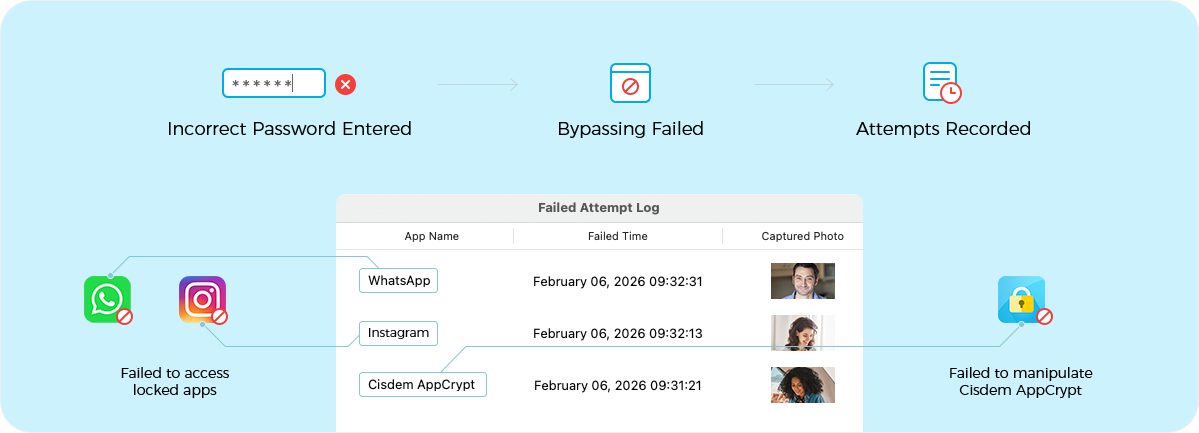Open captured photo for WhatsApp attempt

[x=802, y=281]
